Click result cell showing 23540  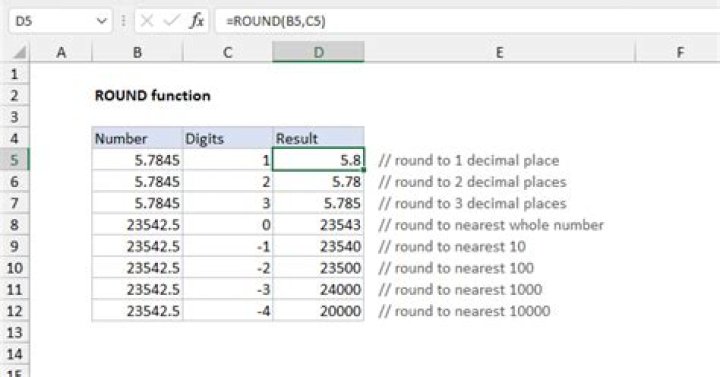318,246
